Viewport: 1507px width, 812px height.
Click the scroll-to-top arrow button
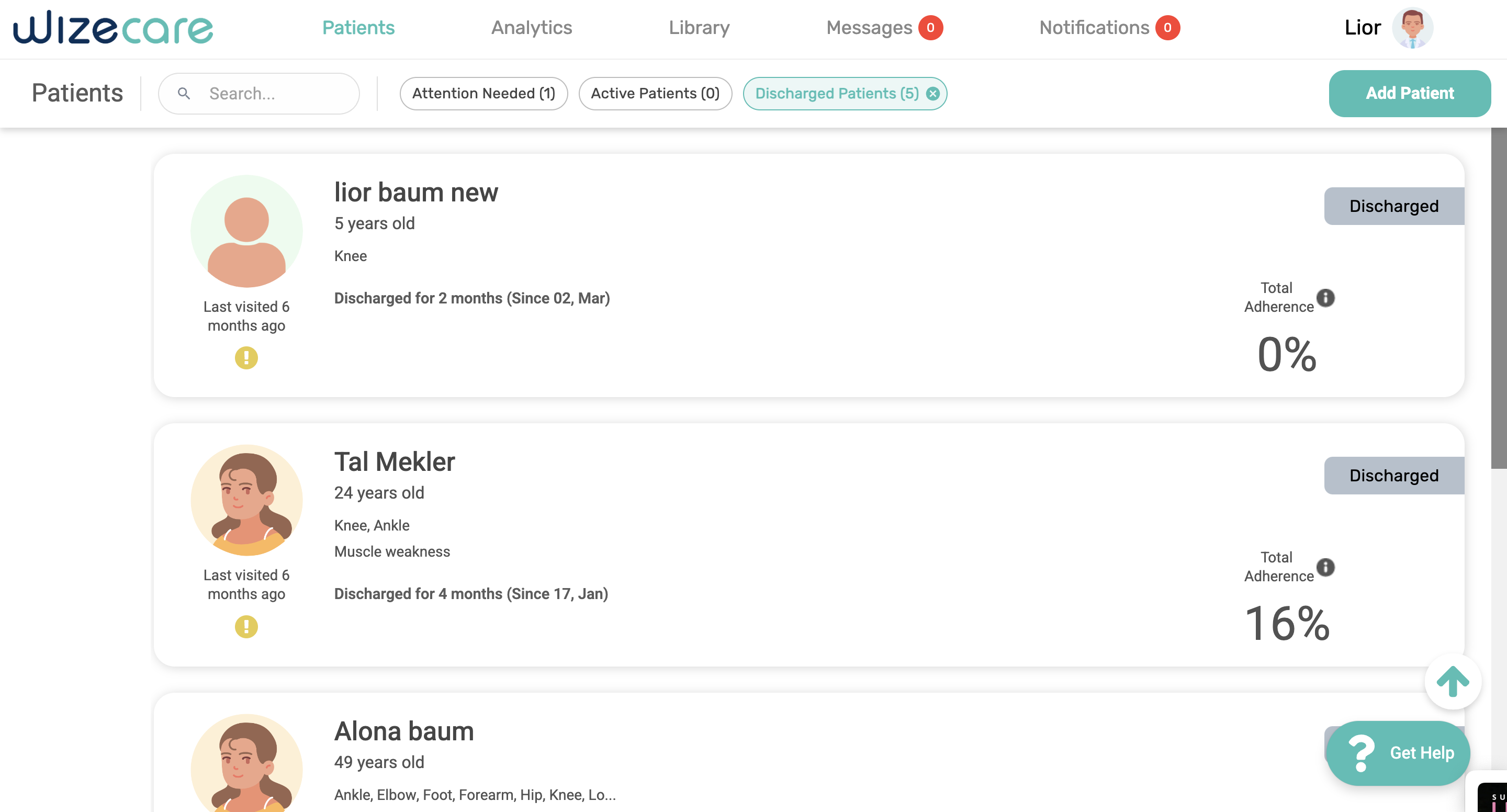coord(1453,682)
